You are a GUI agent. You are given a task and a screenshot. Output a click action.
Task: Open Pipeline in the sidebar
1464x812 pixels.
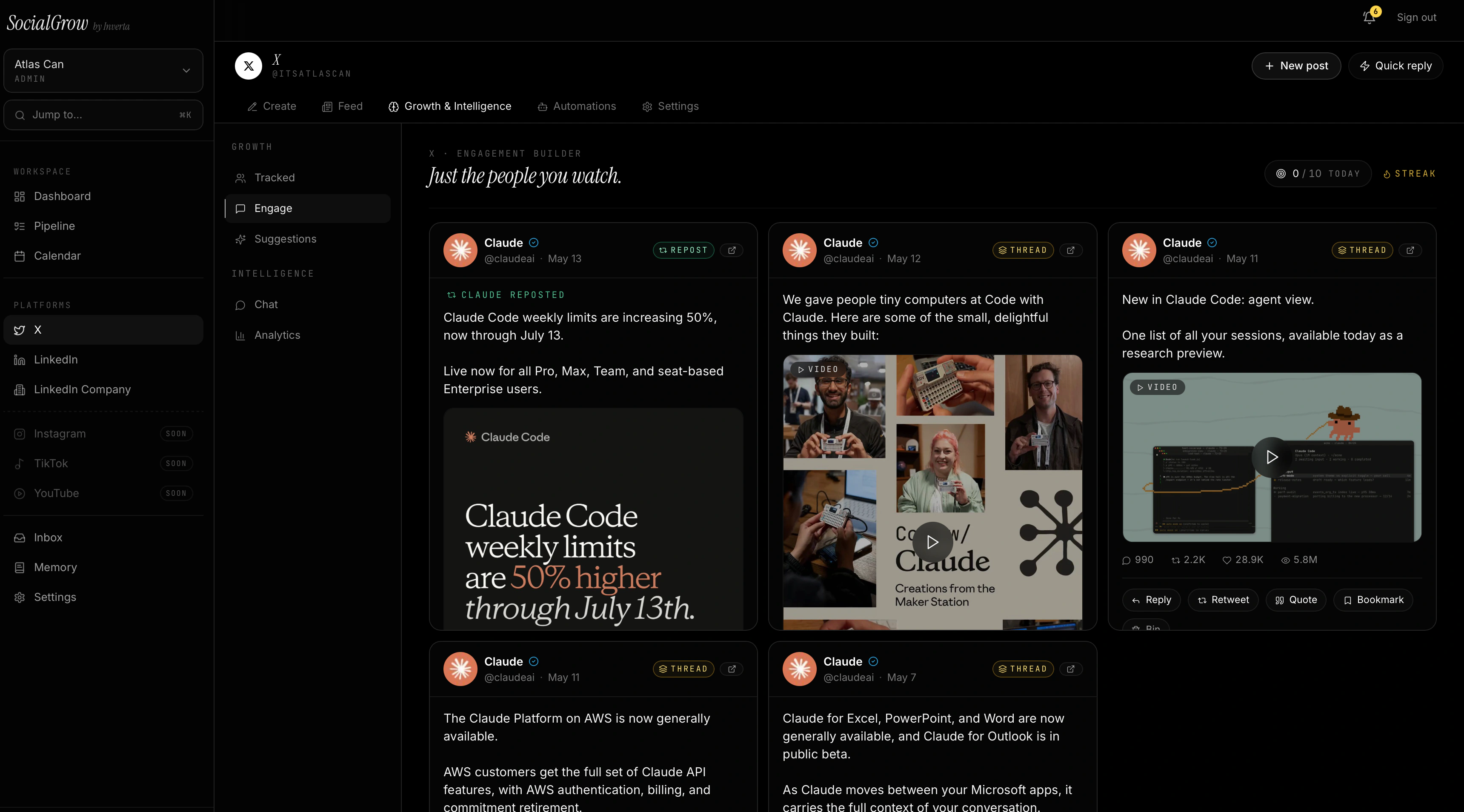tap(103, 226)
